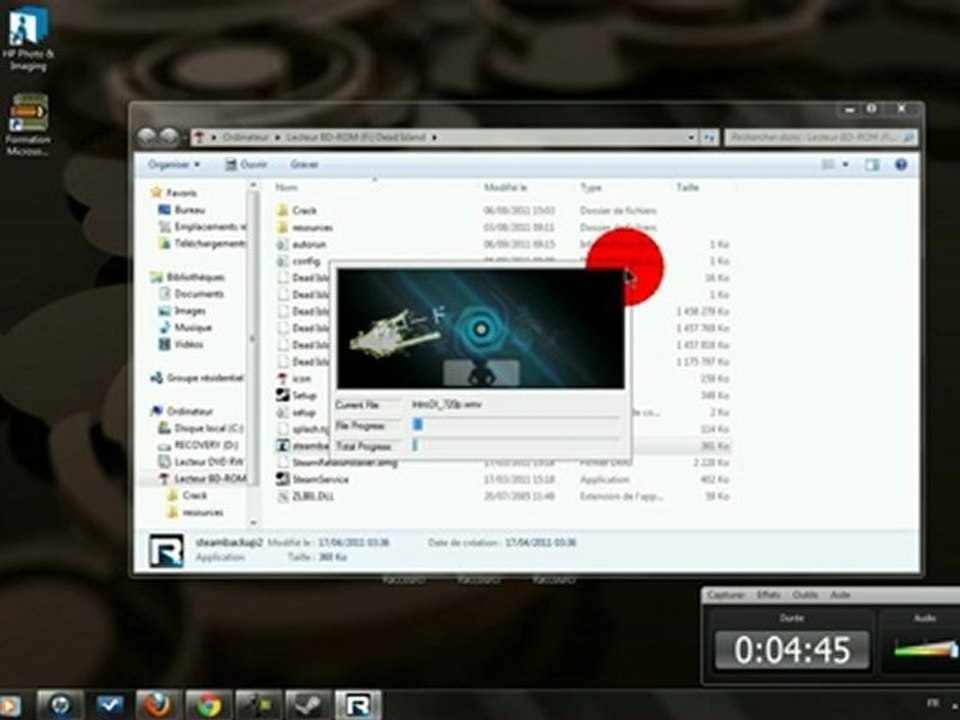Click the File Progress bar
Viewport: 960px width, 720px height.
[x=516, y=425]
